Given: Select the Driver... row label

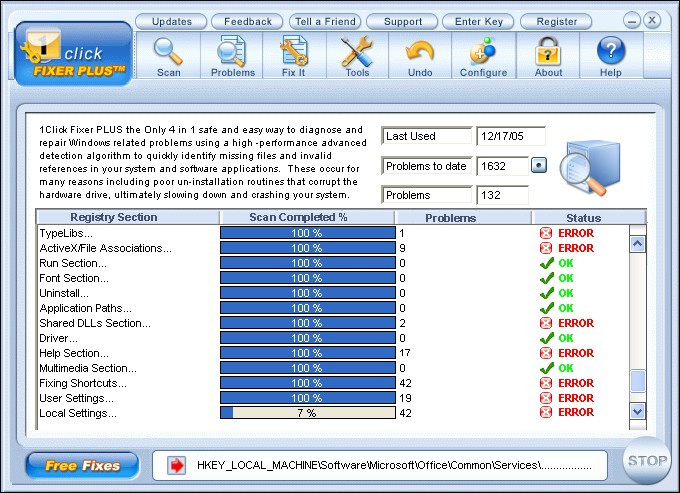Looking at the screenshot, I should (x=58, y=338).
